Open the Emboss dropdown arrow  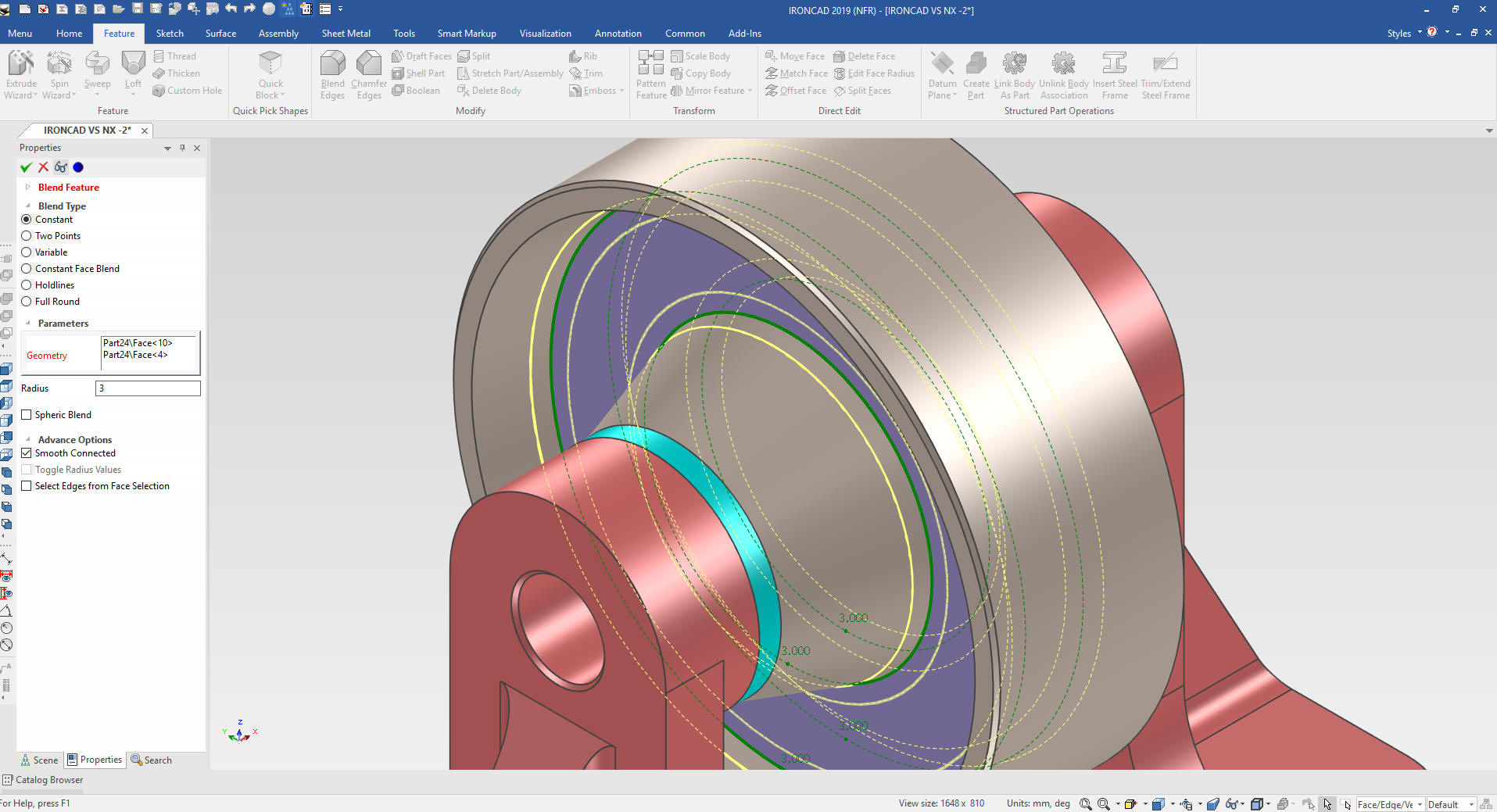622,91
